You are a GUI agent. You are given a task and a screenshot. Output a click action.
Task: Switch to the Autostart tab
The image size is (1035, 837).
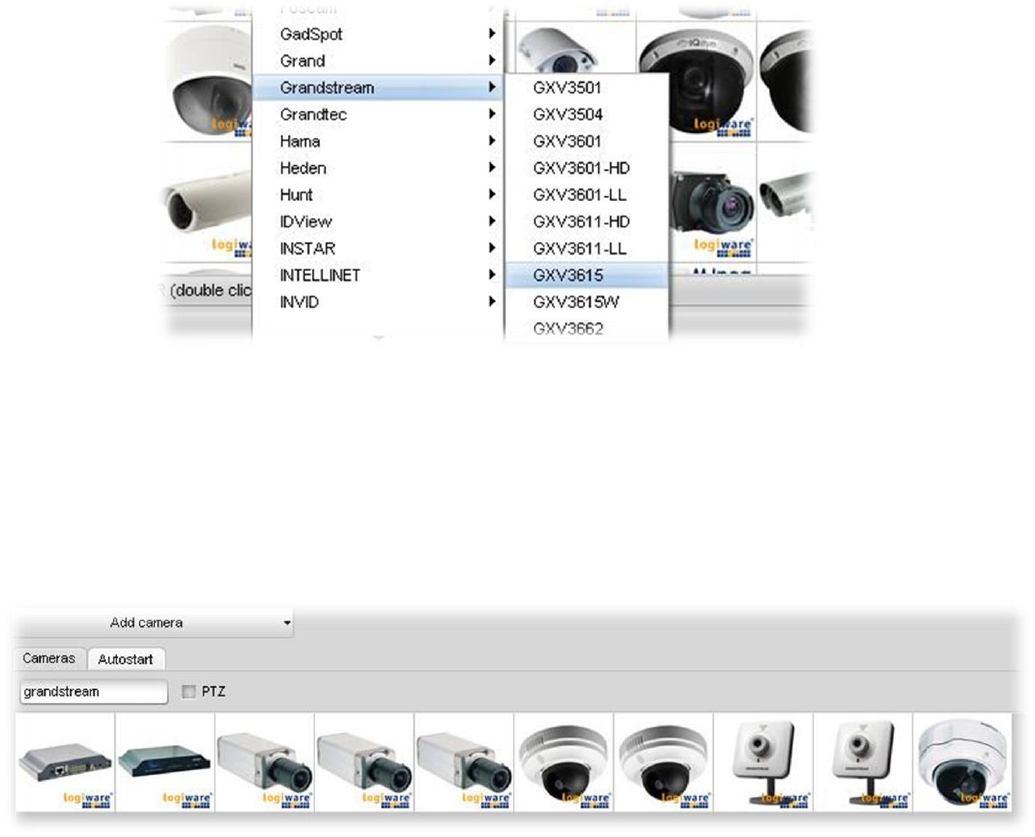pos(126,659)
